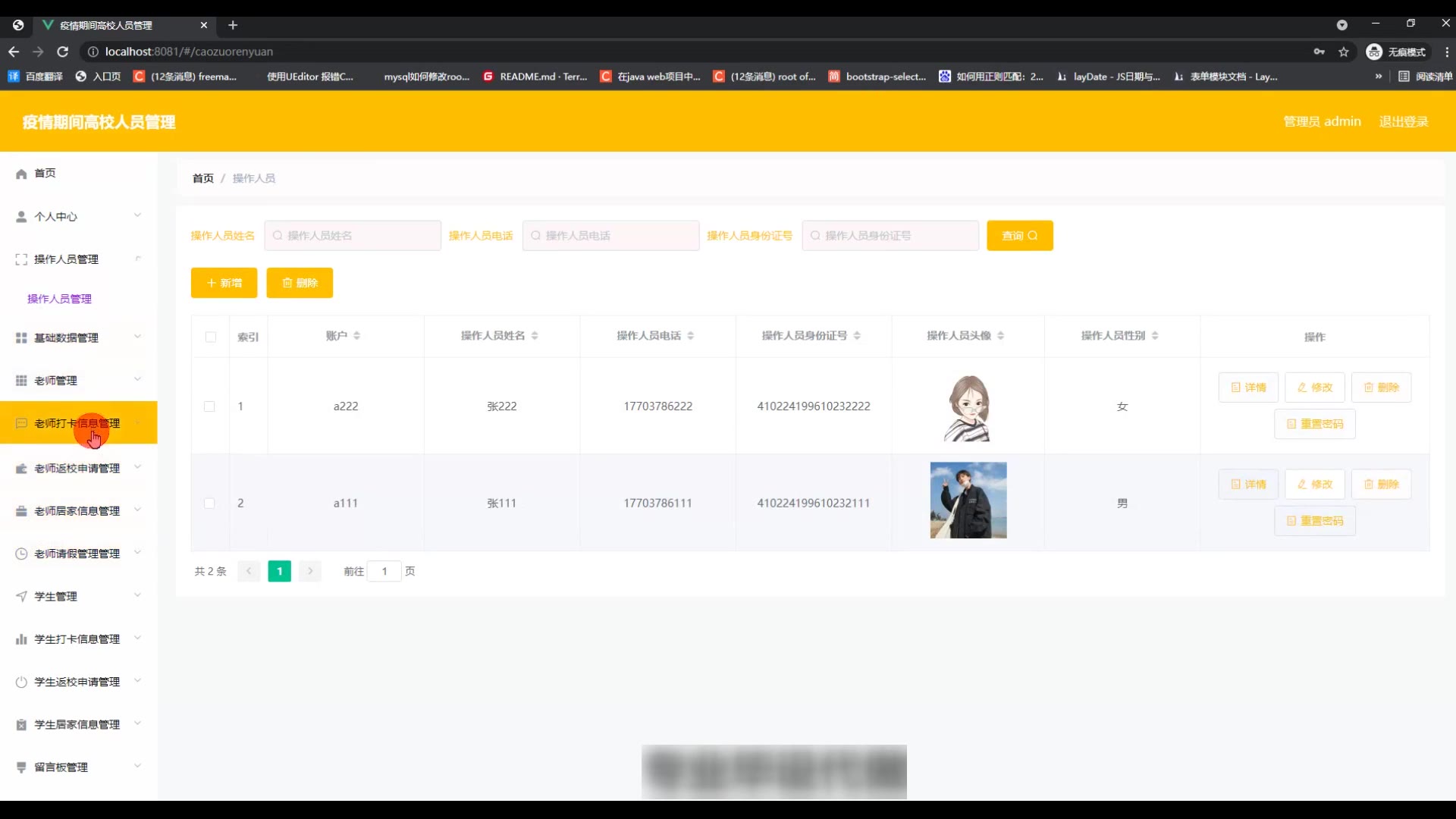Check the row for account a111
This screenshot has width=1456, height=819.
[x=209, y=504]
